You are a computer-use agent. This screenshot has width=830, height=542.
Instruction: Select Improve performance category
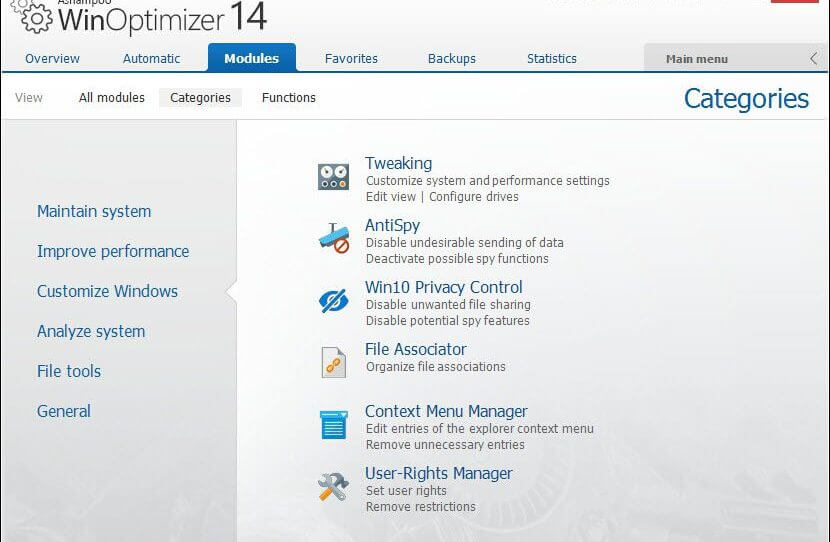113,251
